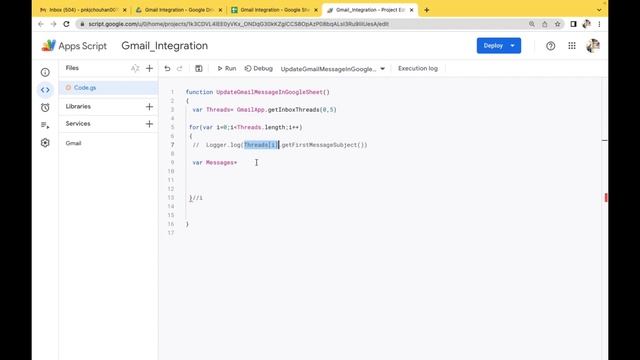Toggle the browser side panel
This screenshot has width=640, height=360.
573,24
